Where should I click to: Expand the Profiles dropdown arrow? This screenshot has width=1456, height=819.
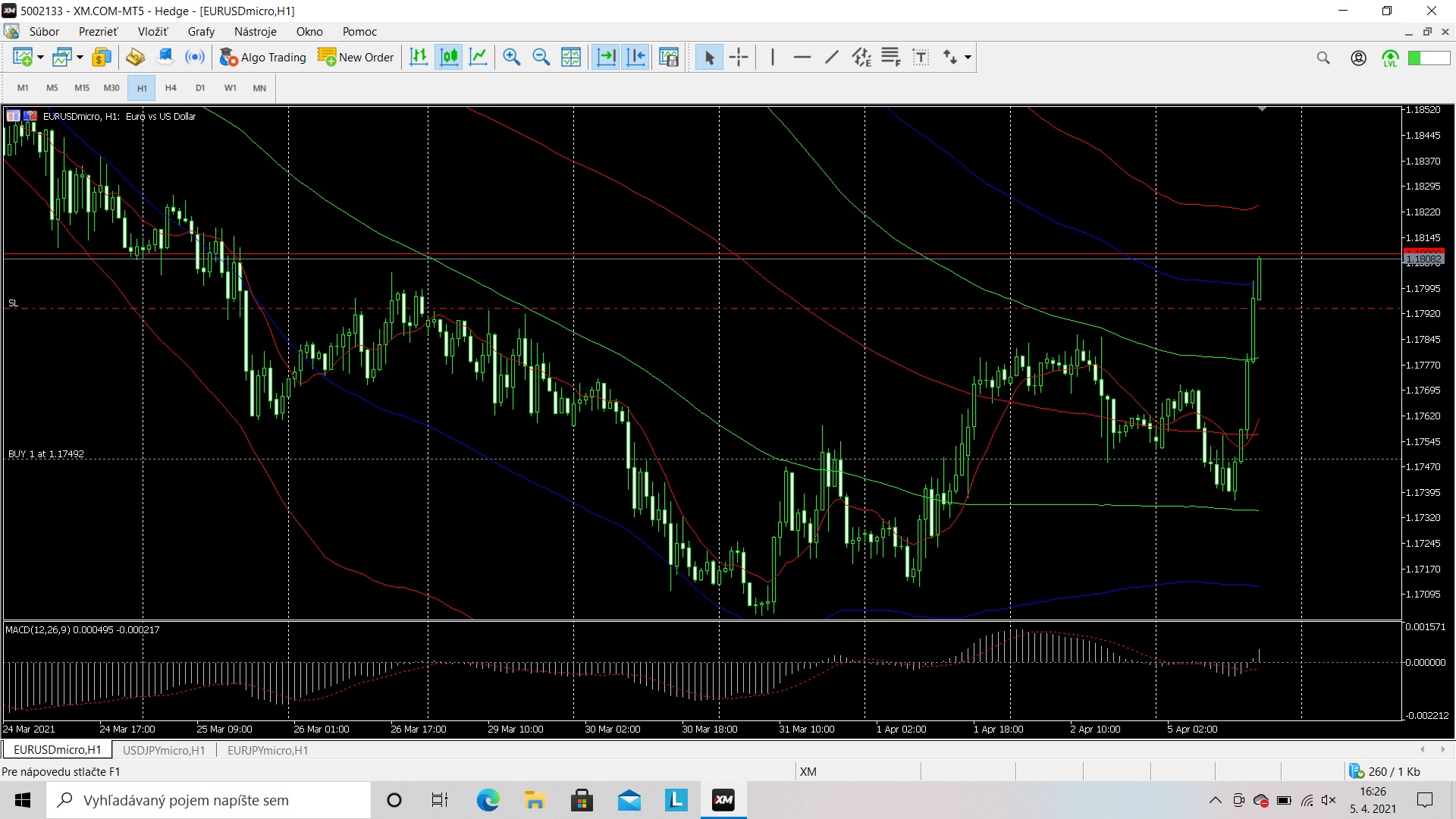pos(80,57)
